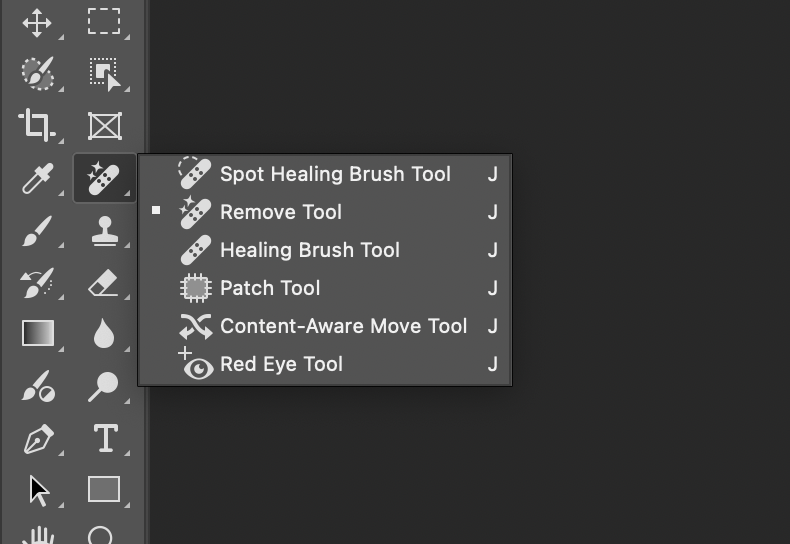The image size is (790, 544).
Task: Click the Brush tool
Action: click(x=37, y=232)
